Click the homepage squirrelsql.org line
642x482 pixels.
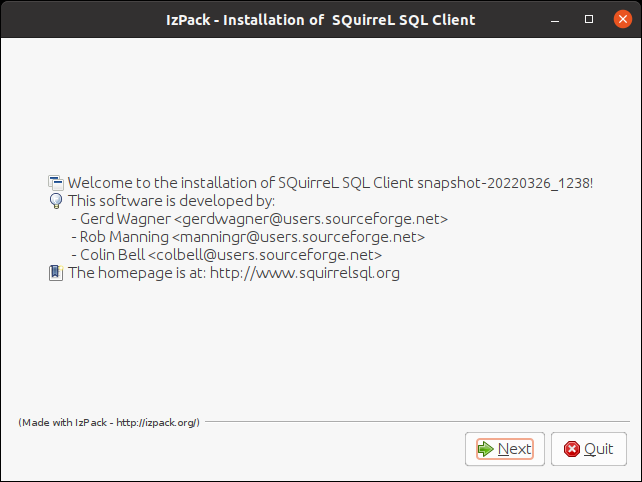click(234, 273)
